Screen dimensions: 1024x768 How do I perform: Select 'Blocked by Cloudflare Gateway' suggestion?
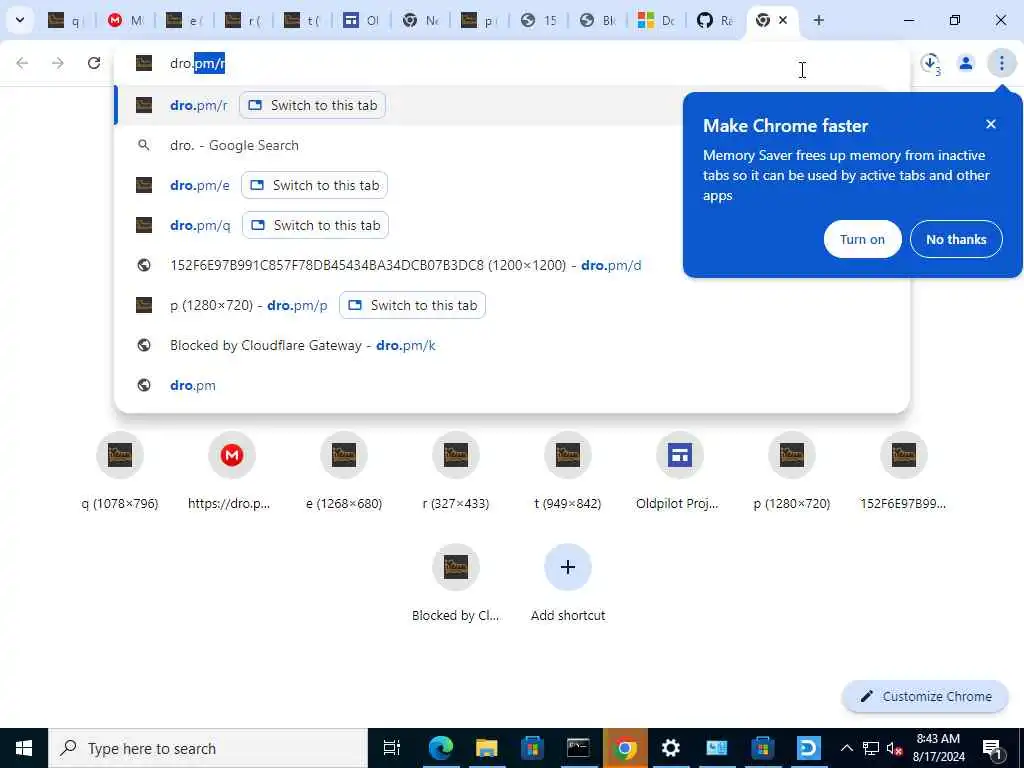[302, 345]
